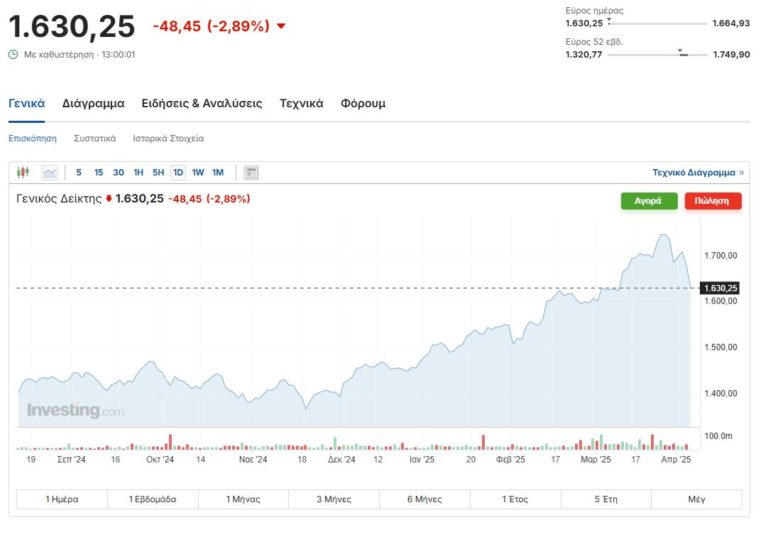Click the clock icon beside delayed time

(13, 54)
